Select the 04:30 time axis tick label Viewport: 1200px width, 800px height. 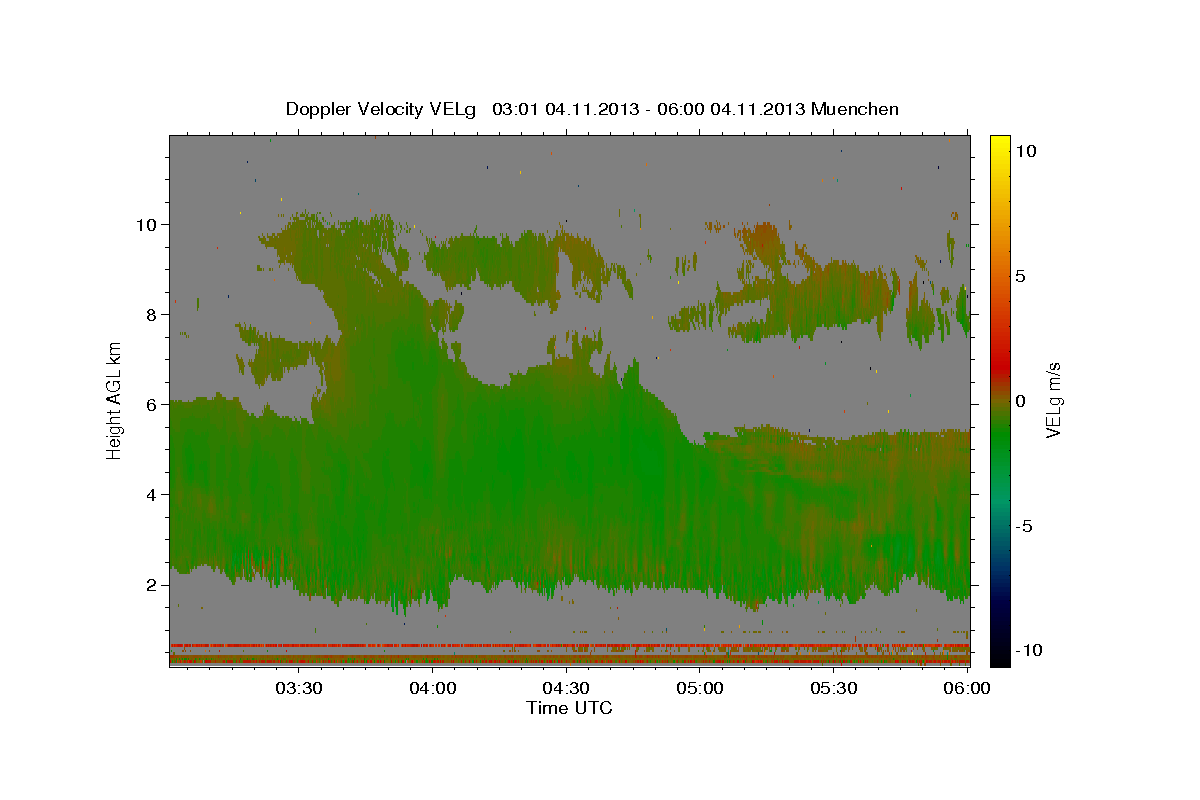(566, 688)
